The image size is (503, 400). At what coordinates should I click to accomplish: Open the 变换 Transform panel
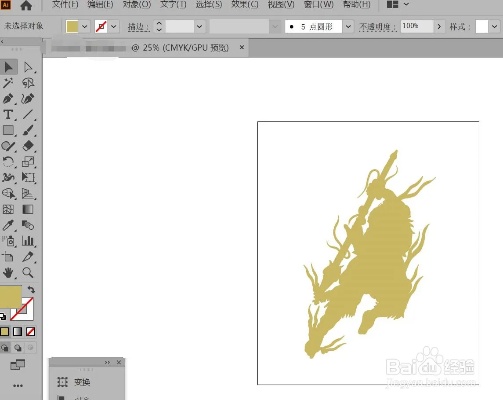(73, 382)
